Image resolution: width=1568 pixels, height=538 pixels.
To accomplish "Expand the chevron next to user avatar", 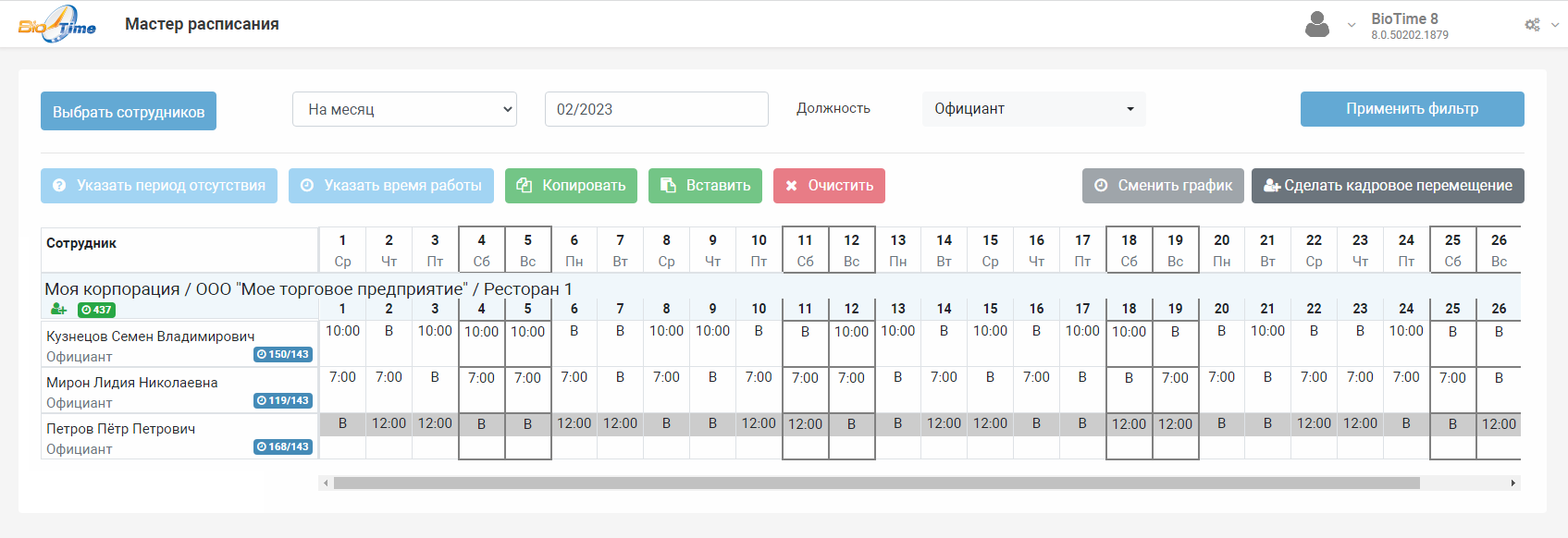I will coord(1352,25).
